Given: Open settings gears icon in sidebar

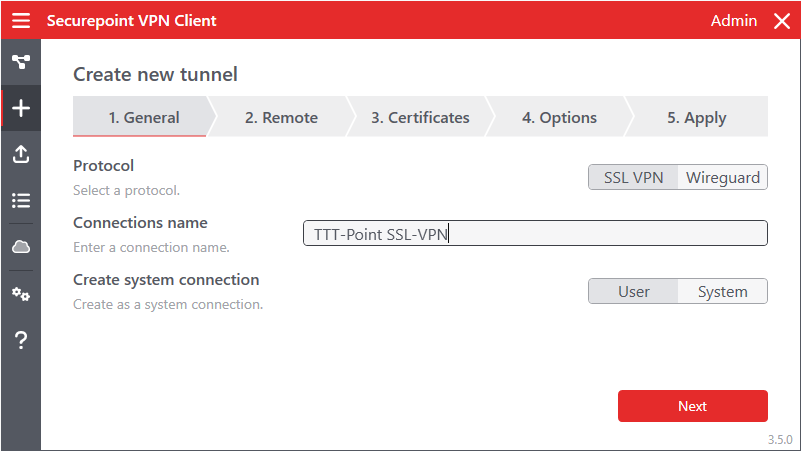Looking at the screenshot, I should point(20,294).
